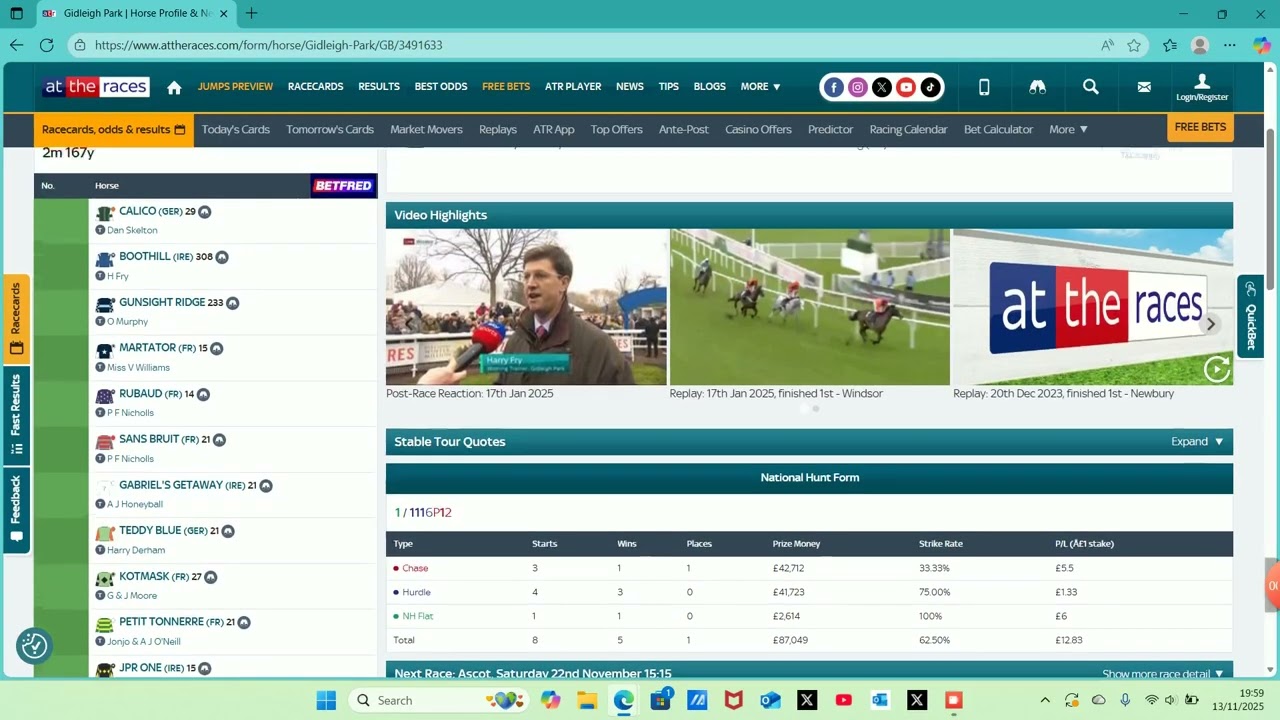This screenshot has height=720, width=1280.
Task: Click the browser address bar URL
Action: (x=268, y=45)
